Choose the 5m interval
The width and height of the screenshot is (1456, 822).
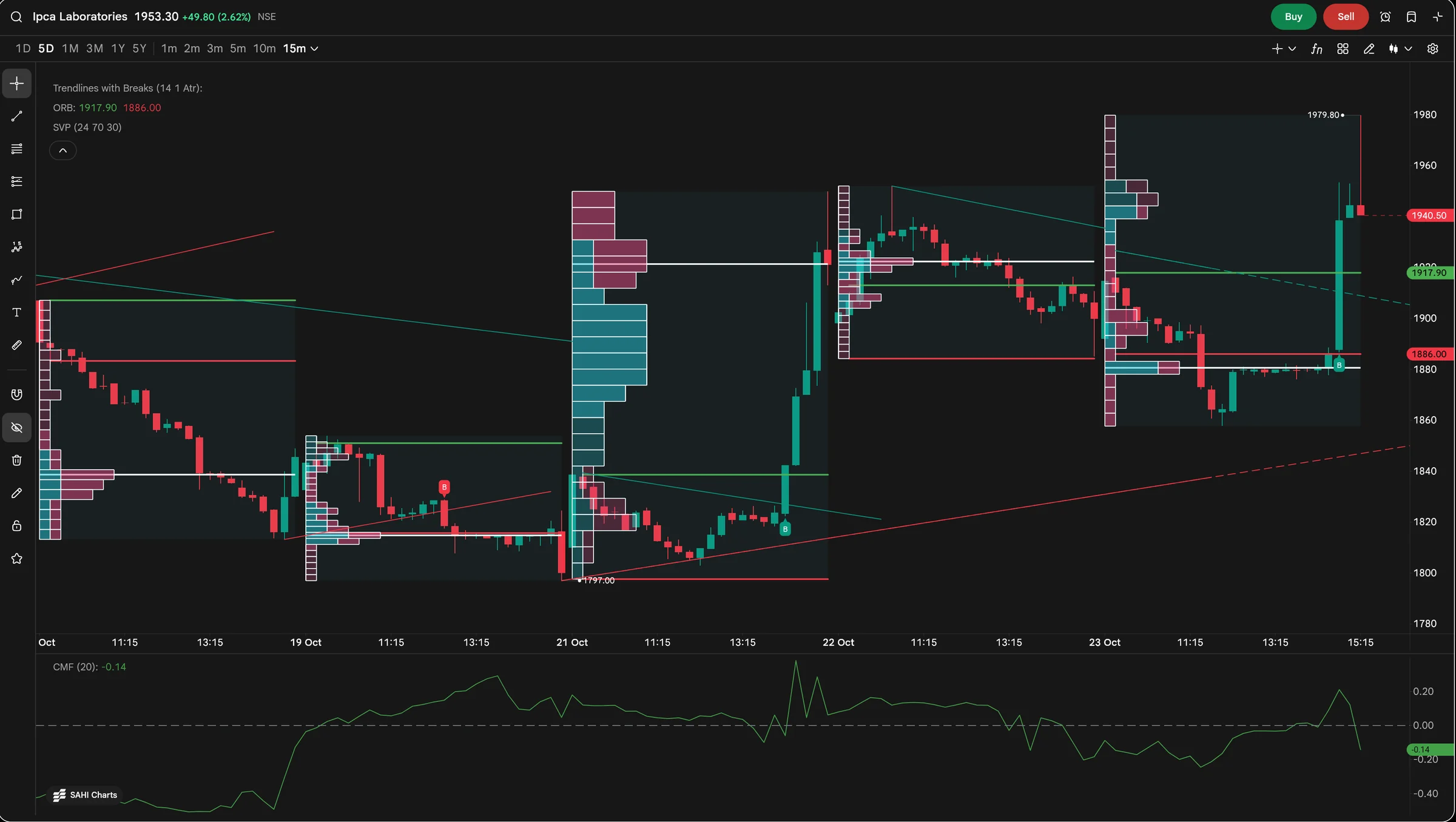[238, 49]
